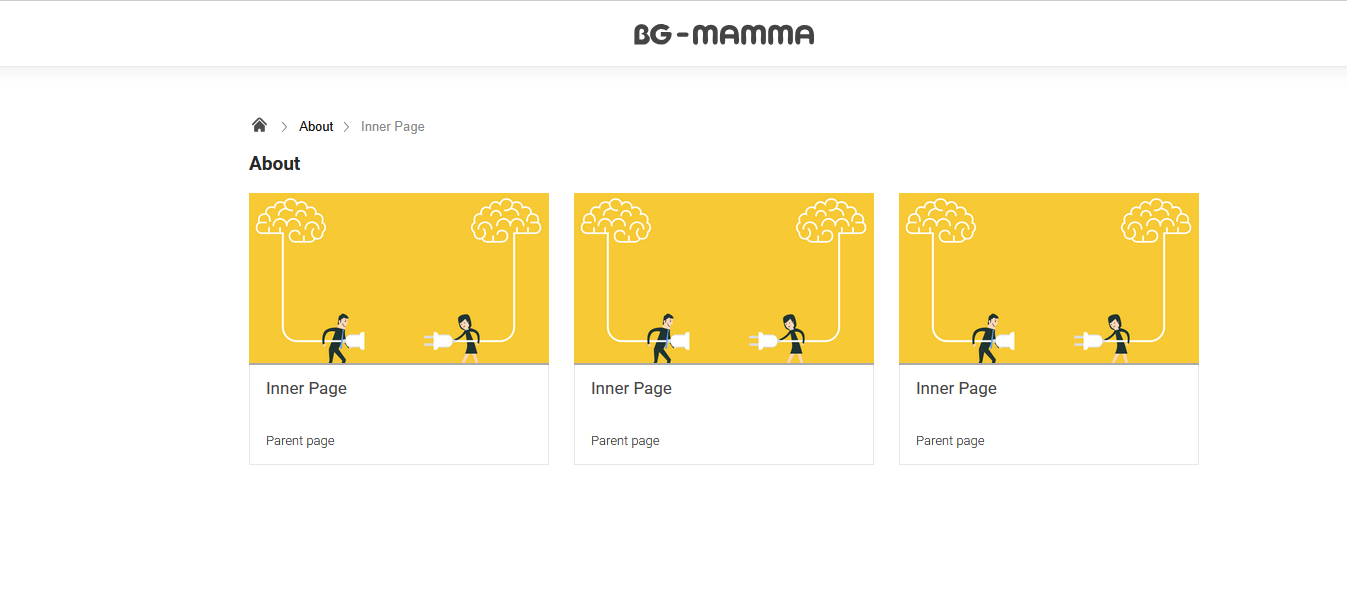
Task: Click Parent page text in third card
Action: coord(950,441)
